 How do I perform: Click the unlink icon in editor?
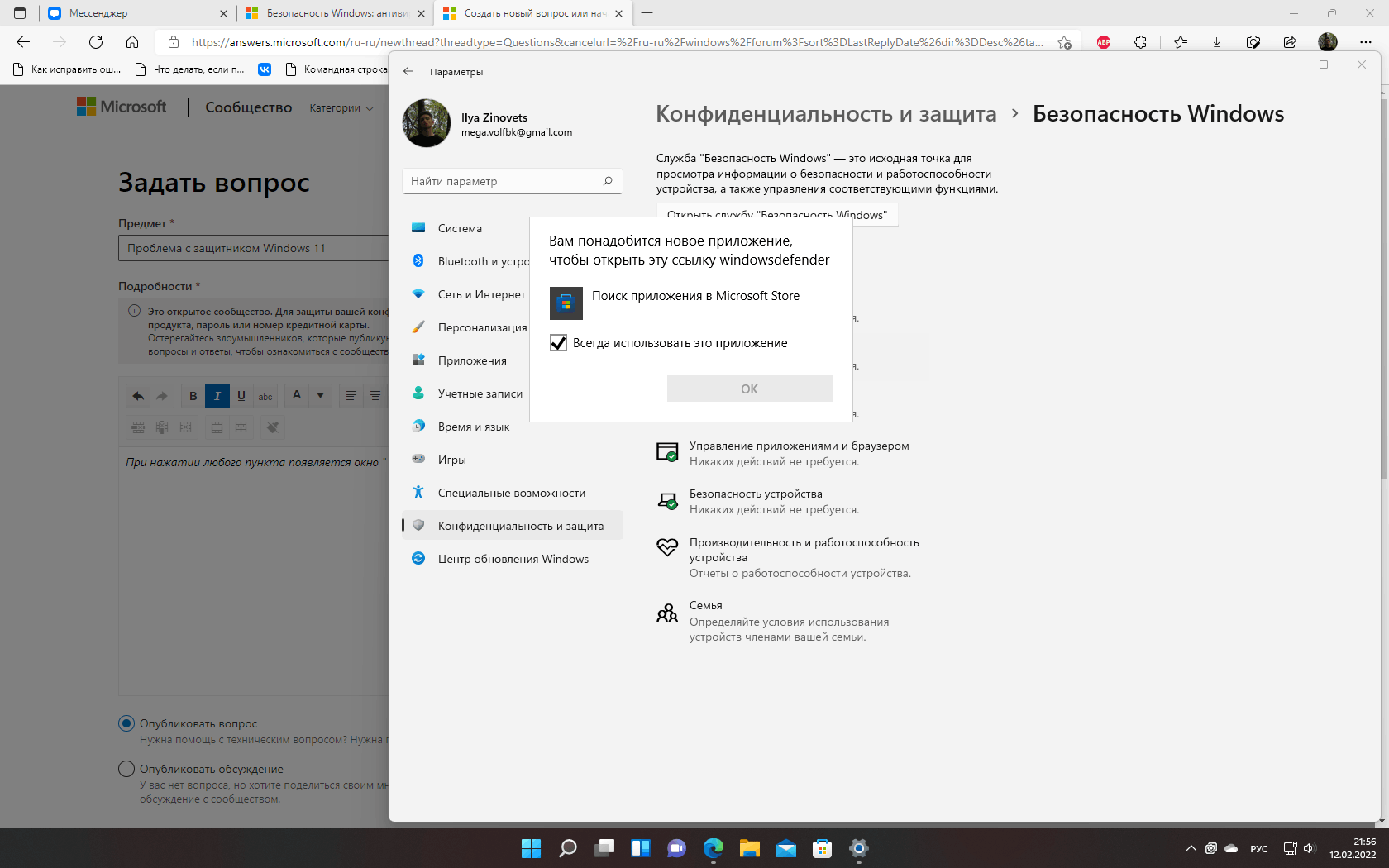click(273, 427)
